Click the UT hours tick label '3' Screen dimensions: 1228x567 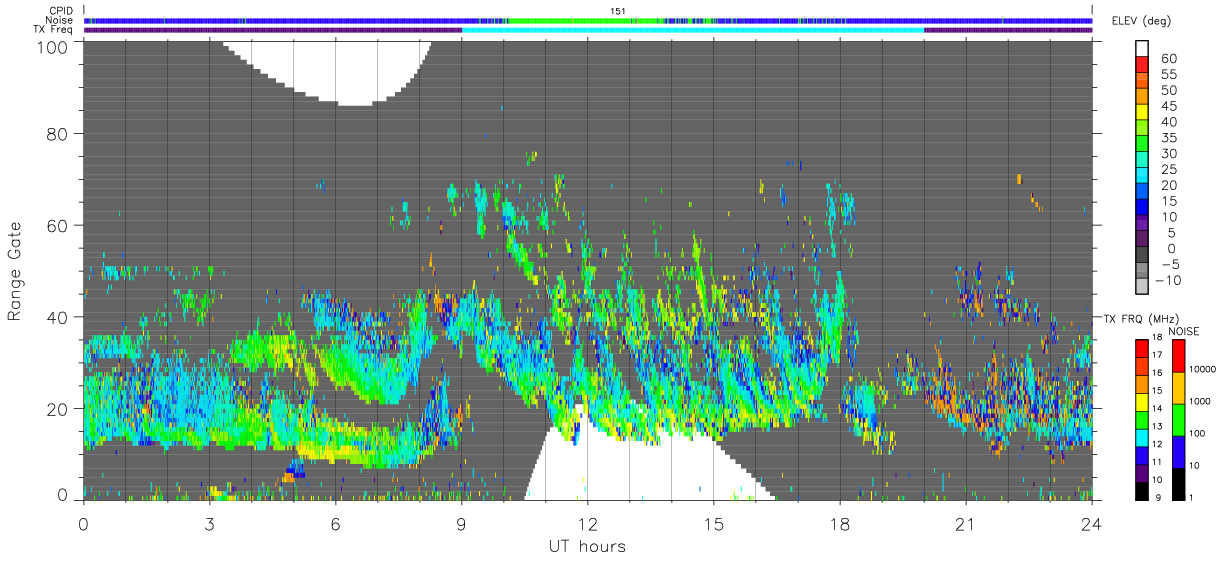point(209,524)
